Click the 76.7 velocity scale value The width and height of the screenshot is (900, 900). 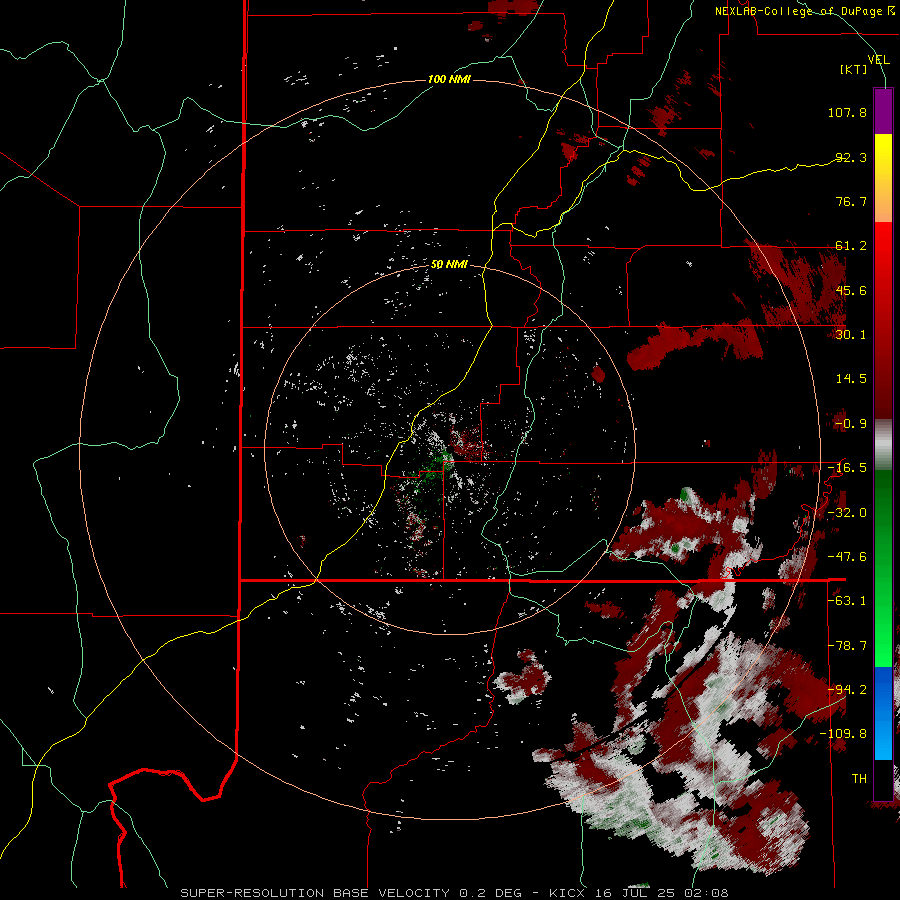851,201
